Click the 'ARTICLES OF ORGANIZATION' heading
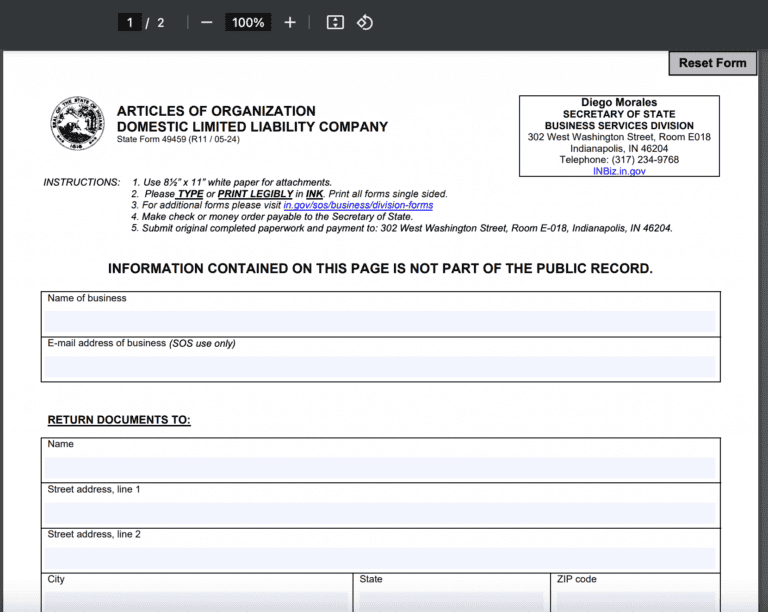The height and width of the screenshot is (612, 768). point(216,111)
